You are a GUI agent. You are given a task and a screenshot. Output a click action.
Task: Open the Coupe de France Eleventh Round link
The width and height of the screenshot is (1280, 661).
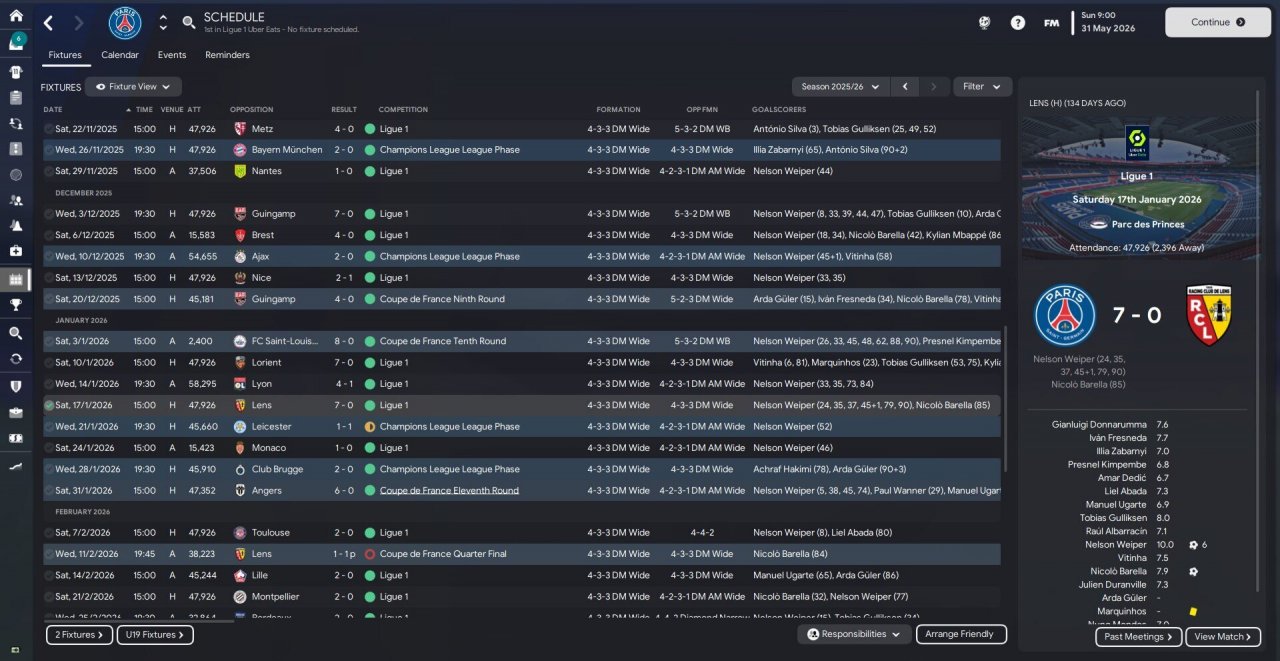[x=449, y=491]
